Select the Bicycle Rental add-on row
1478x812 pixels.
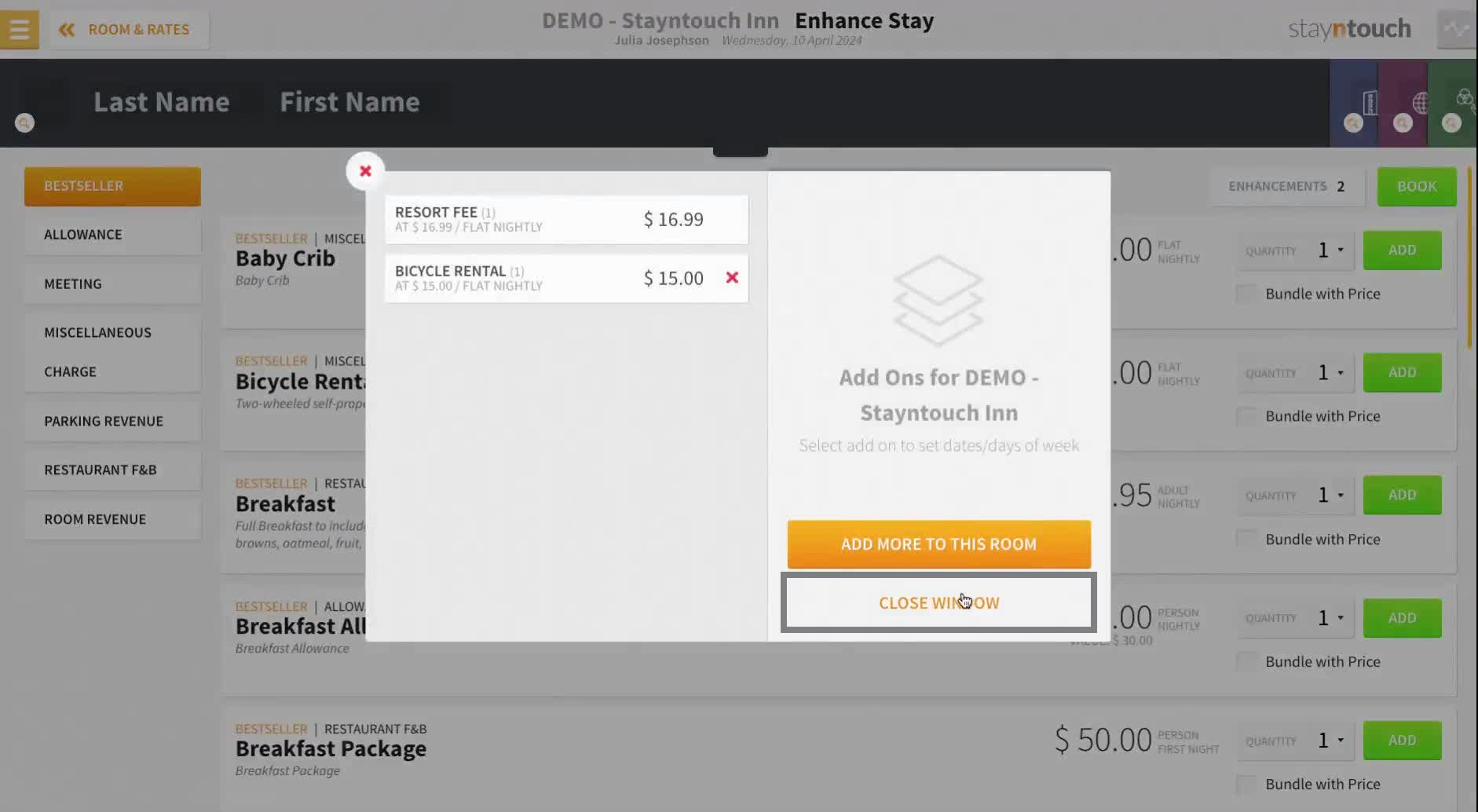click(x=566, y=278)
